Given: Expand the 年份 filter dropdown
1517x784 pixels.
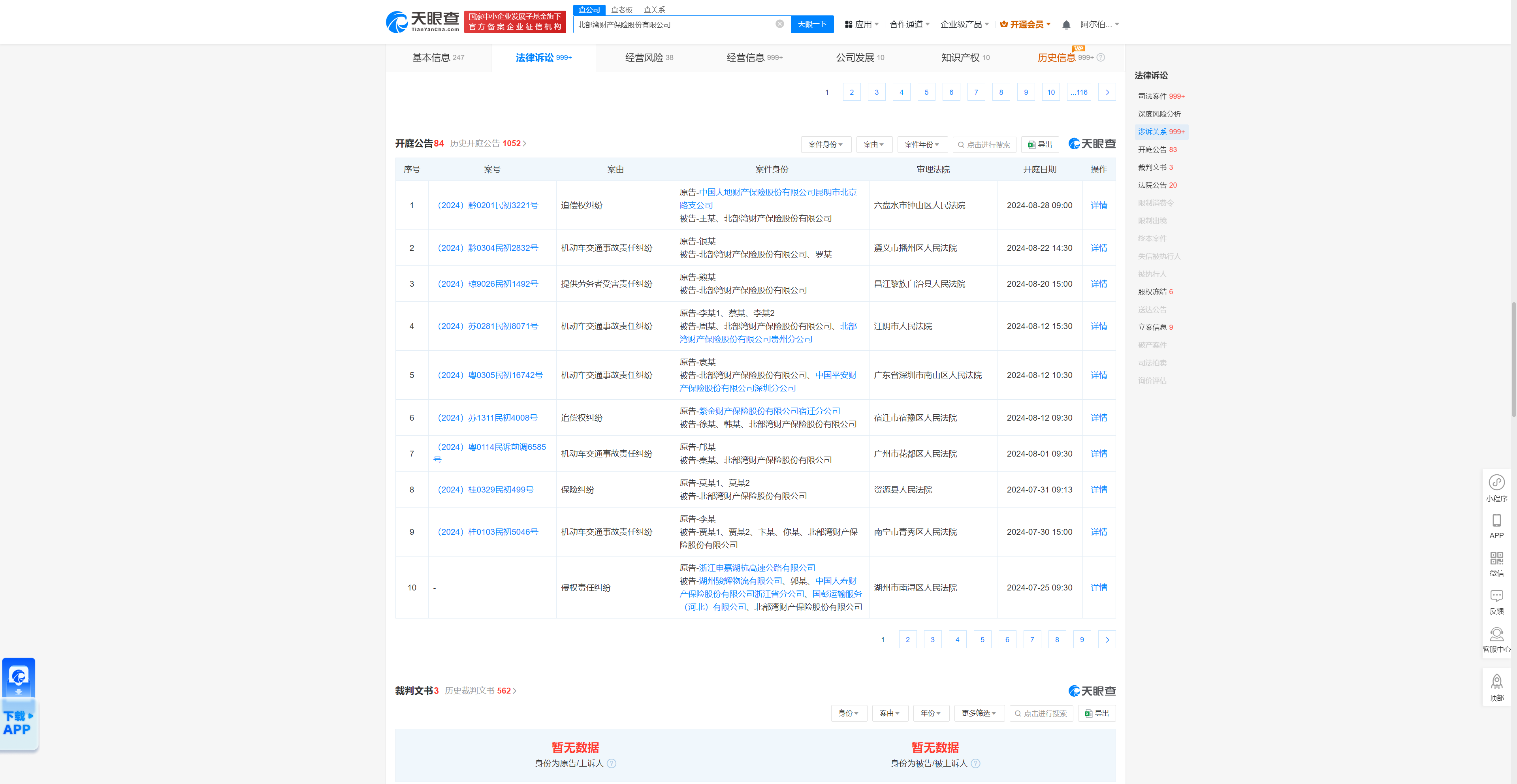Looking at the screenshot, I should click(931, 713).
